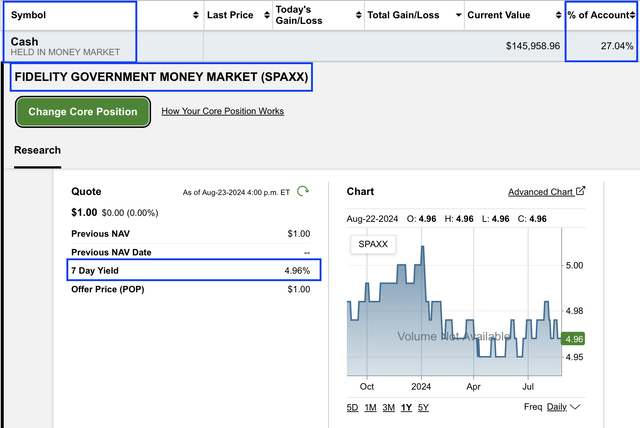
Task: Select the 5D chart range
Action: 353,407
